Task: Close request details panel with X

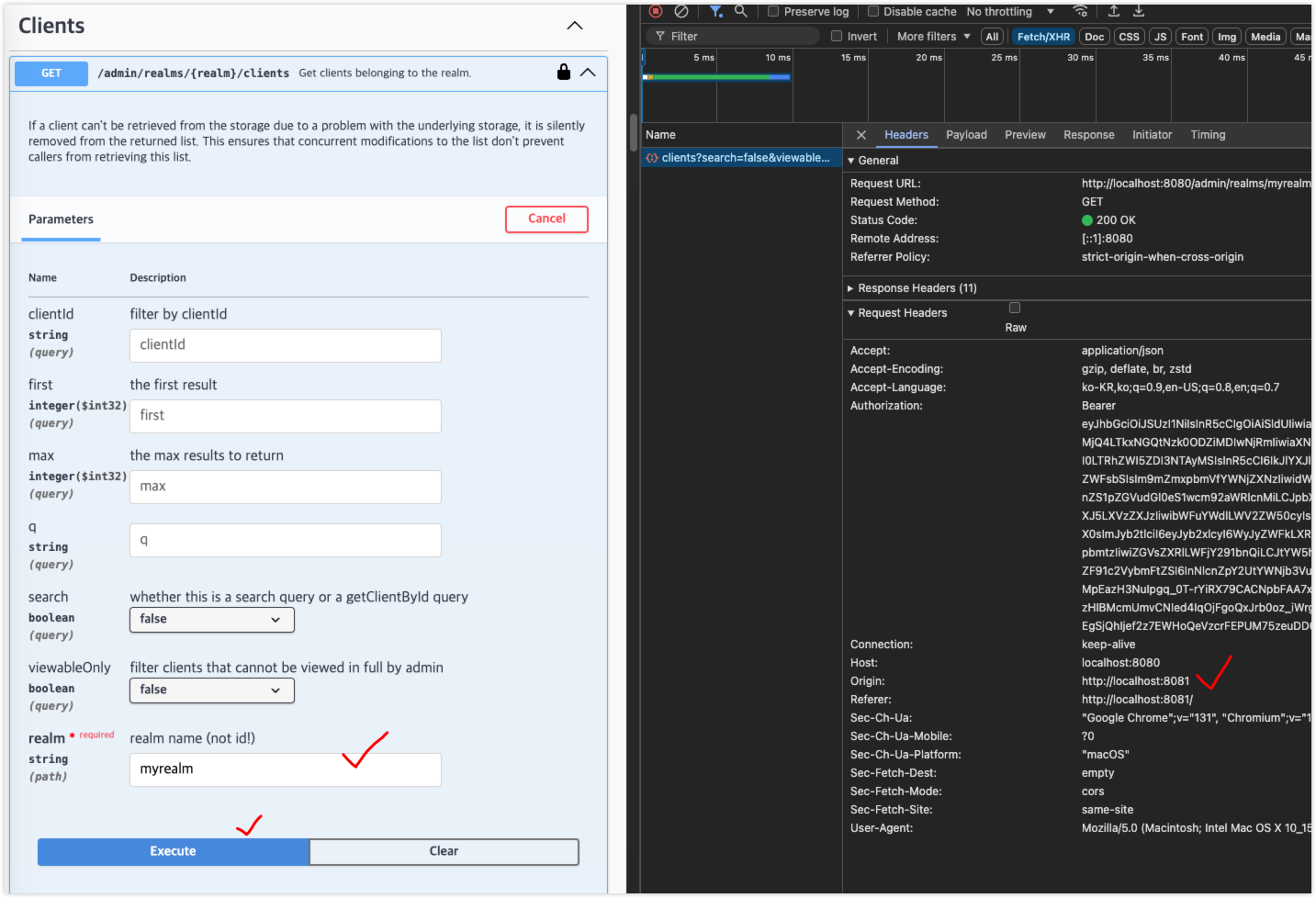Action: 861,135
